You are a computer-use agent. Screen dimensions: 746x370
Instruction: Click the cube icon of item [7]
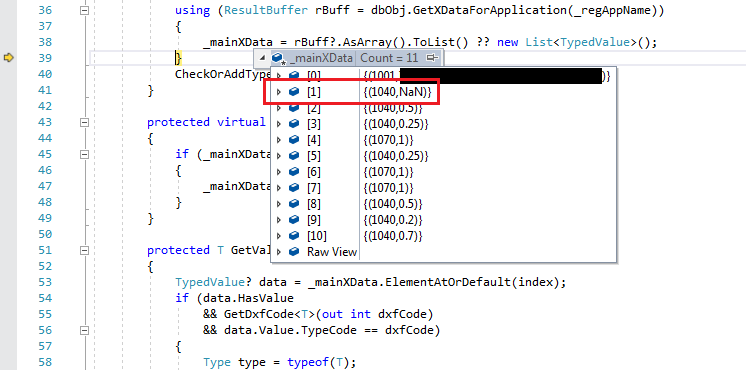(x=294, y=188)
